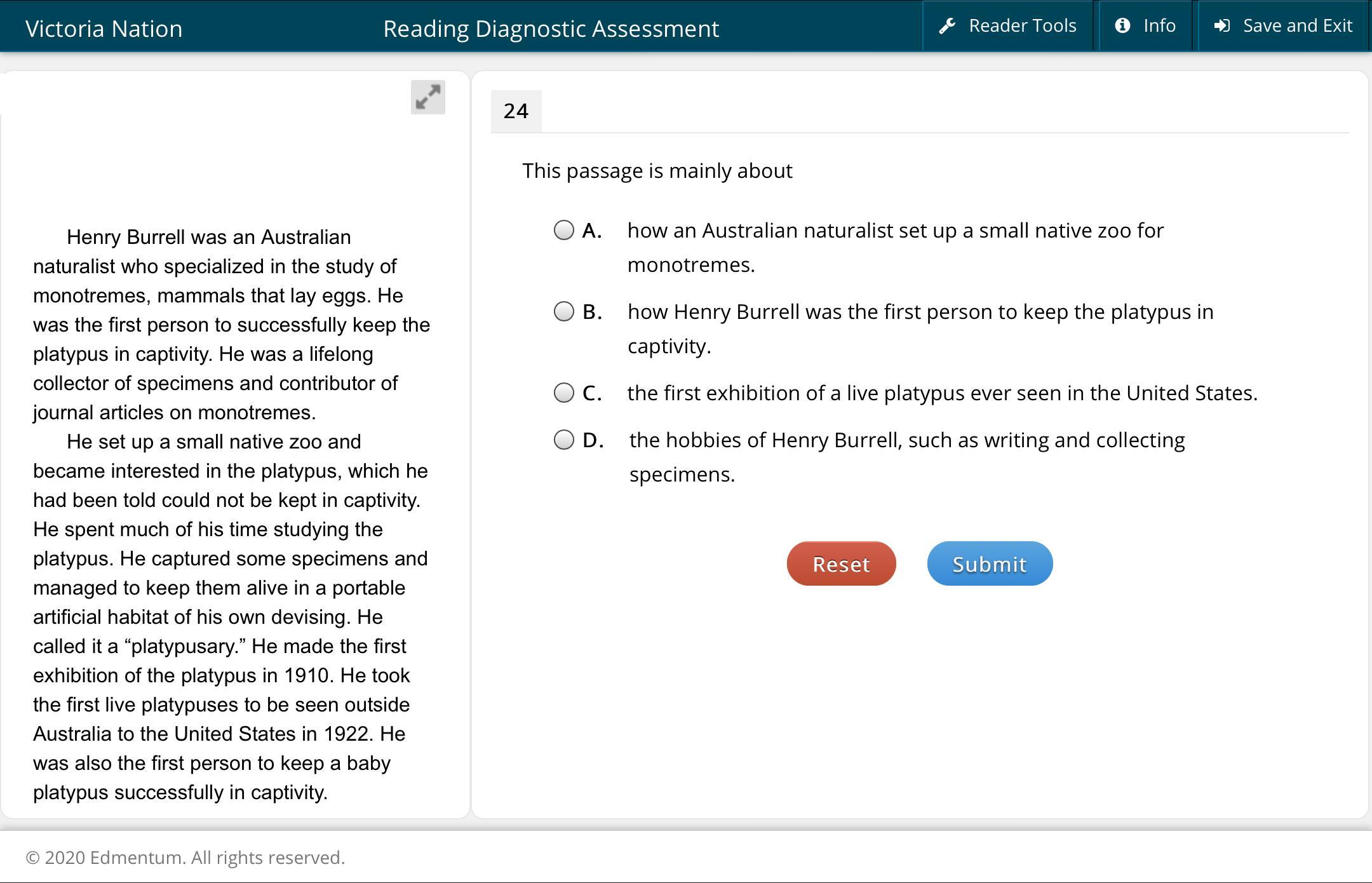Image resolution: width=1372 pixels, height=883 pixels.
Task: Expand the reading passage to full view
Action: (x=427, y=97)
